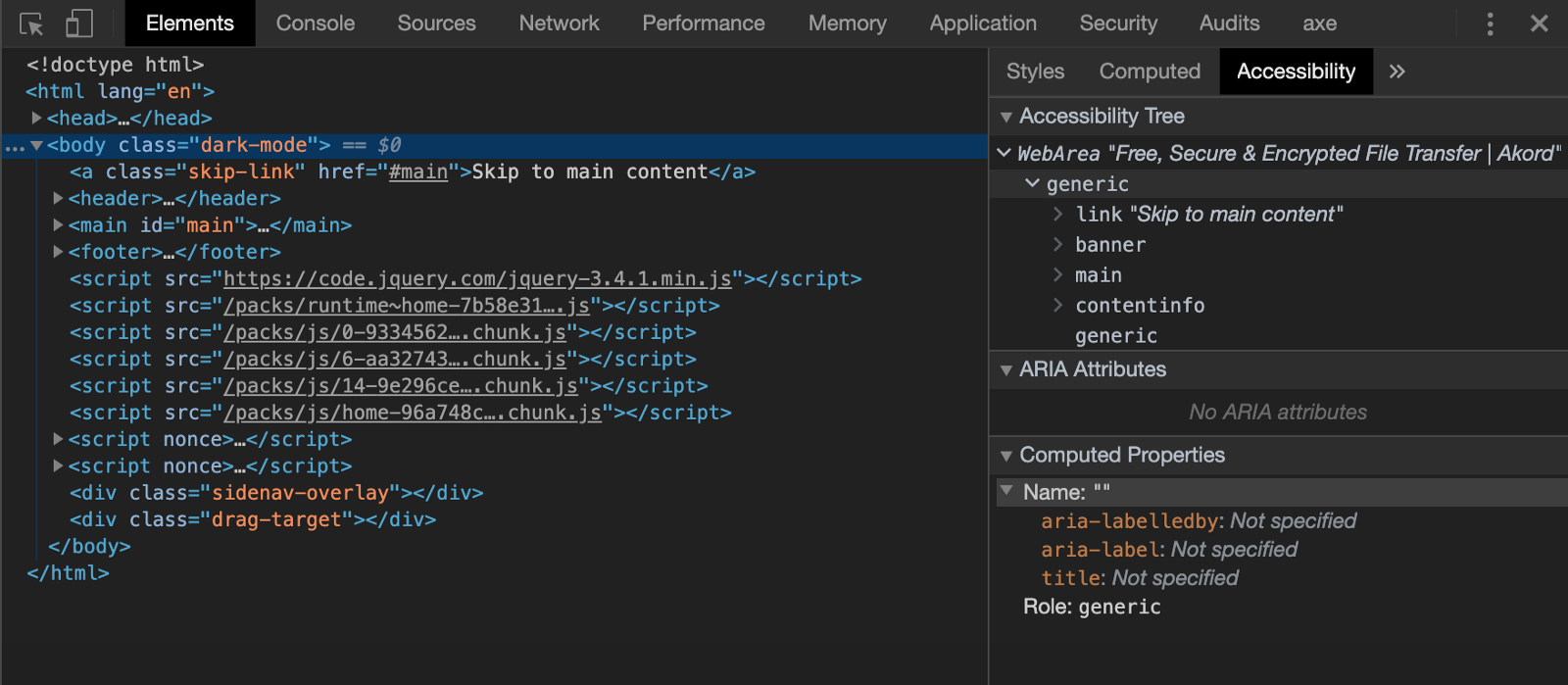Select the html lang="en" element
Screen dimensions: 1568x685
[120, 91]
